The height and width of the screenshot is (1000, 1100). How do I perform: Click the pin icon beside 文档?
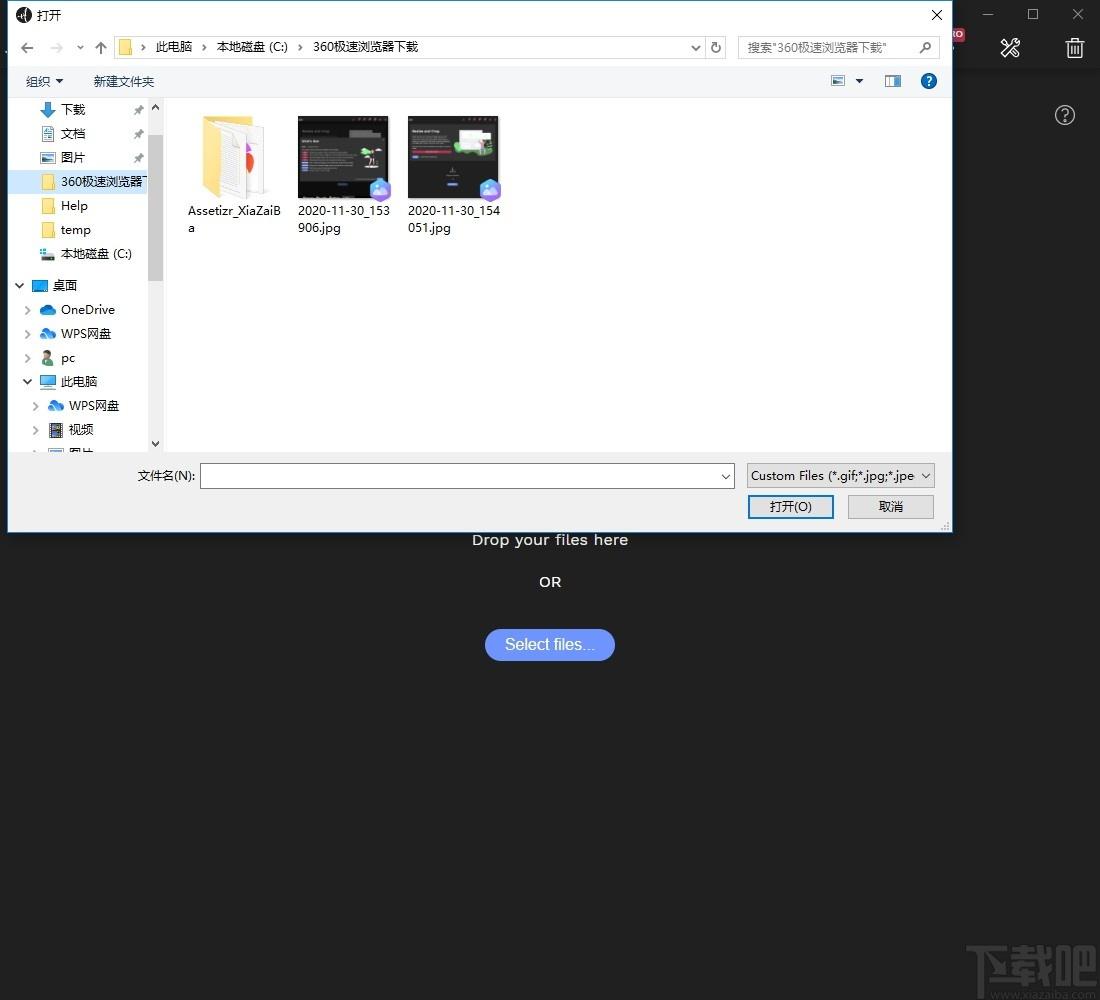[x=138, y=134]
